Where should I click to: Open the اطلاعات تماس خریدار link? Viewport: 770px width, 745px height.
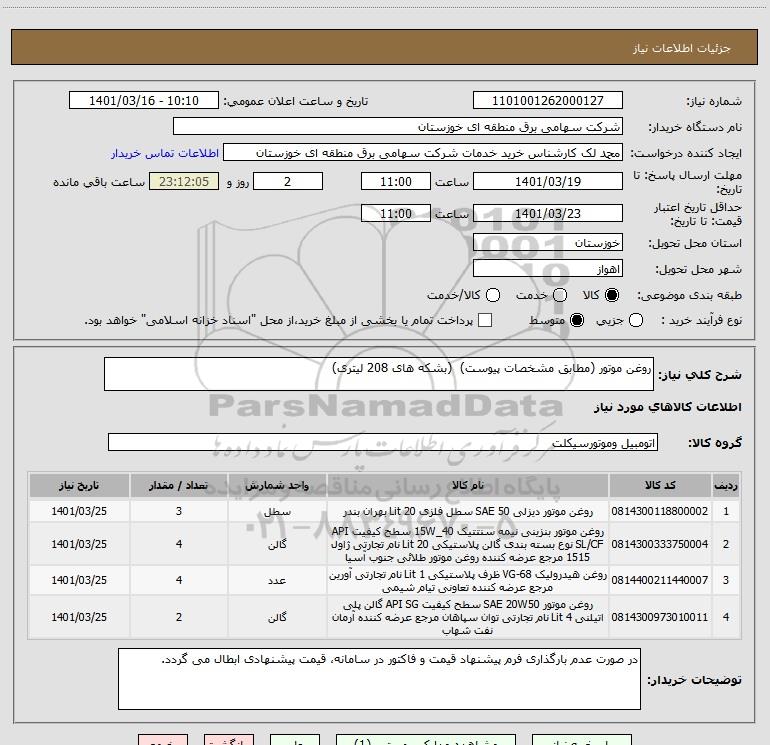(x=165, y=153)
